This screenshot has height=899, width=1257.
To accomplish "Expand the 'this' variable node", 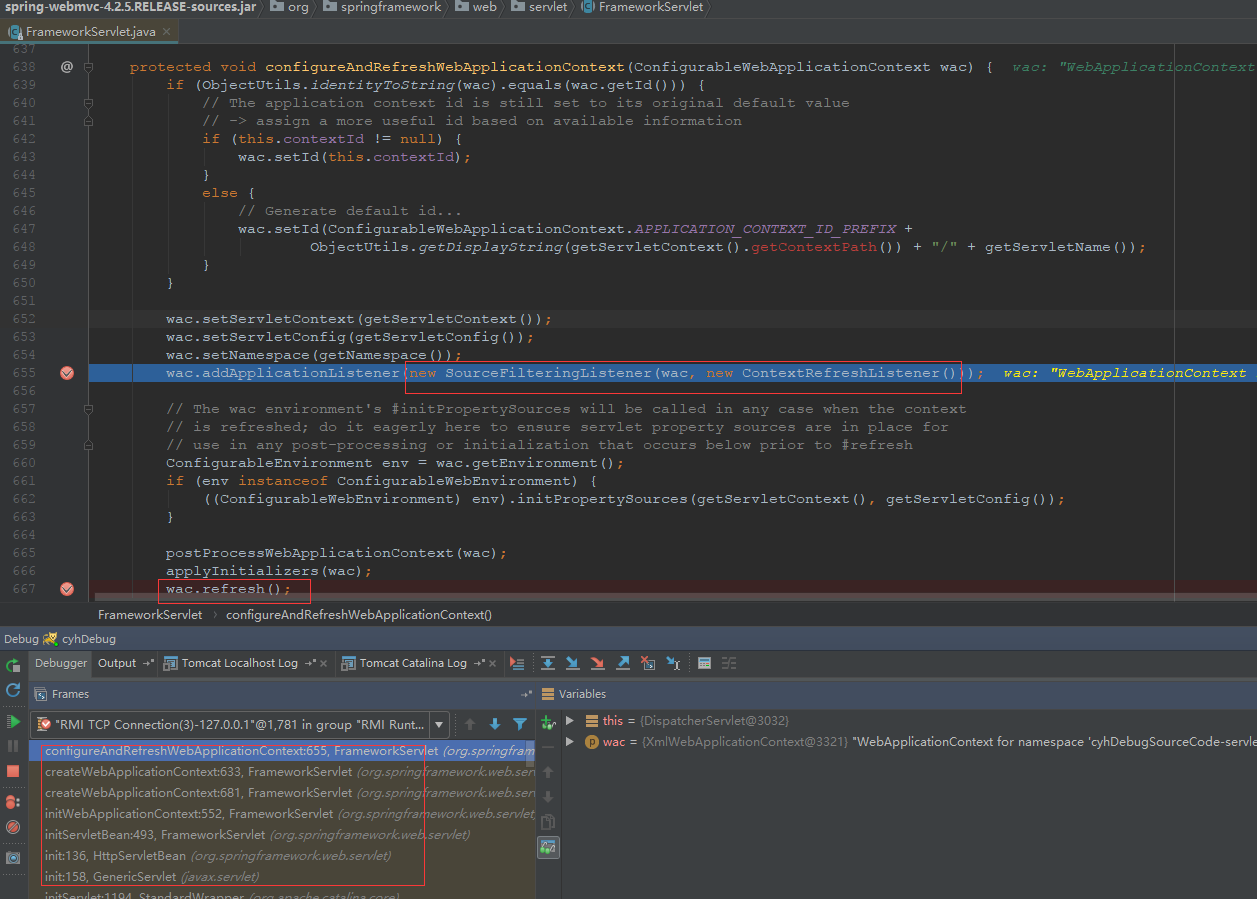I will 570,720.
